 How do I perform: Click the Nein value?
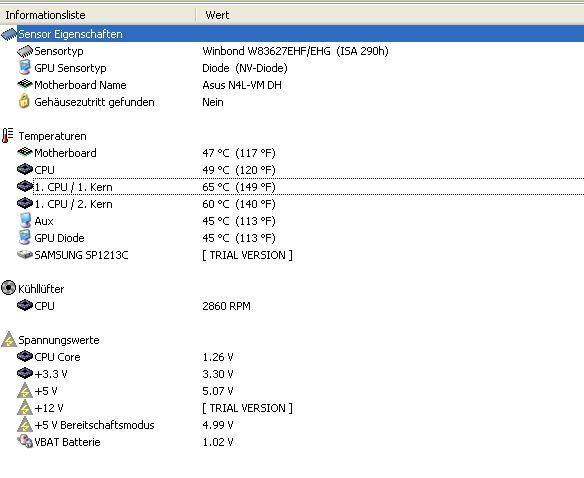[213, 102]
